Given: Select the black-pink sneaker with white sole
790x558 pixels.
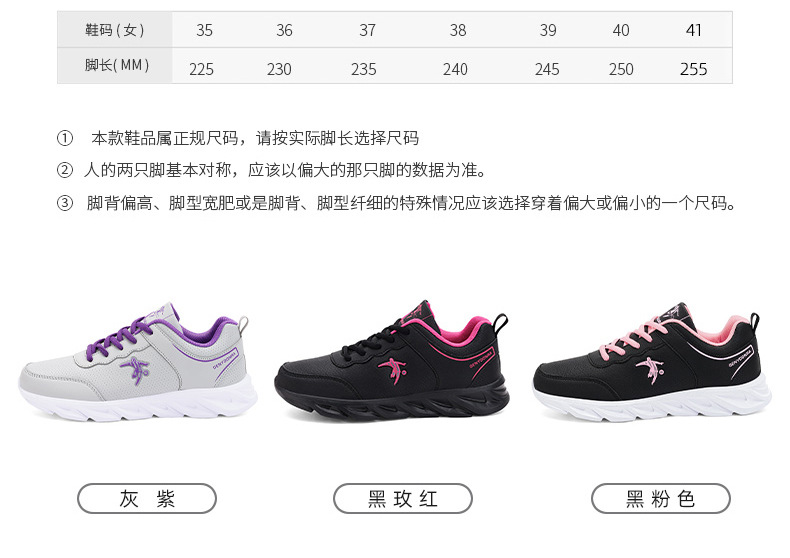Looking at the screenshot, I should (651, 362).
